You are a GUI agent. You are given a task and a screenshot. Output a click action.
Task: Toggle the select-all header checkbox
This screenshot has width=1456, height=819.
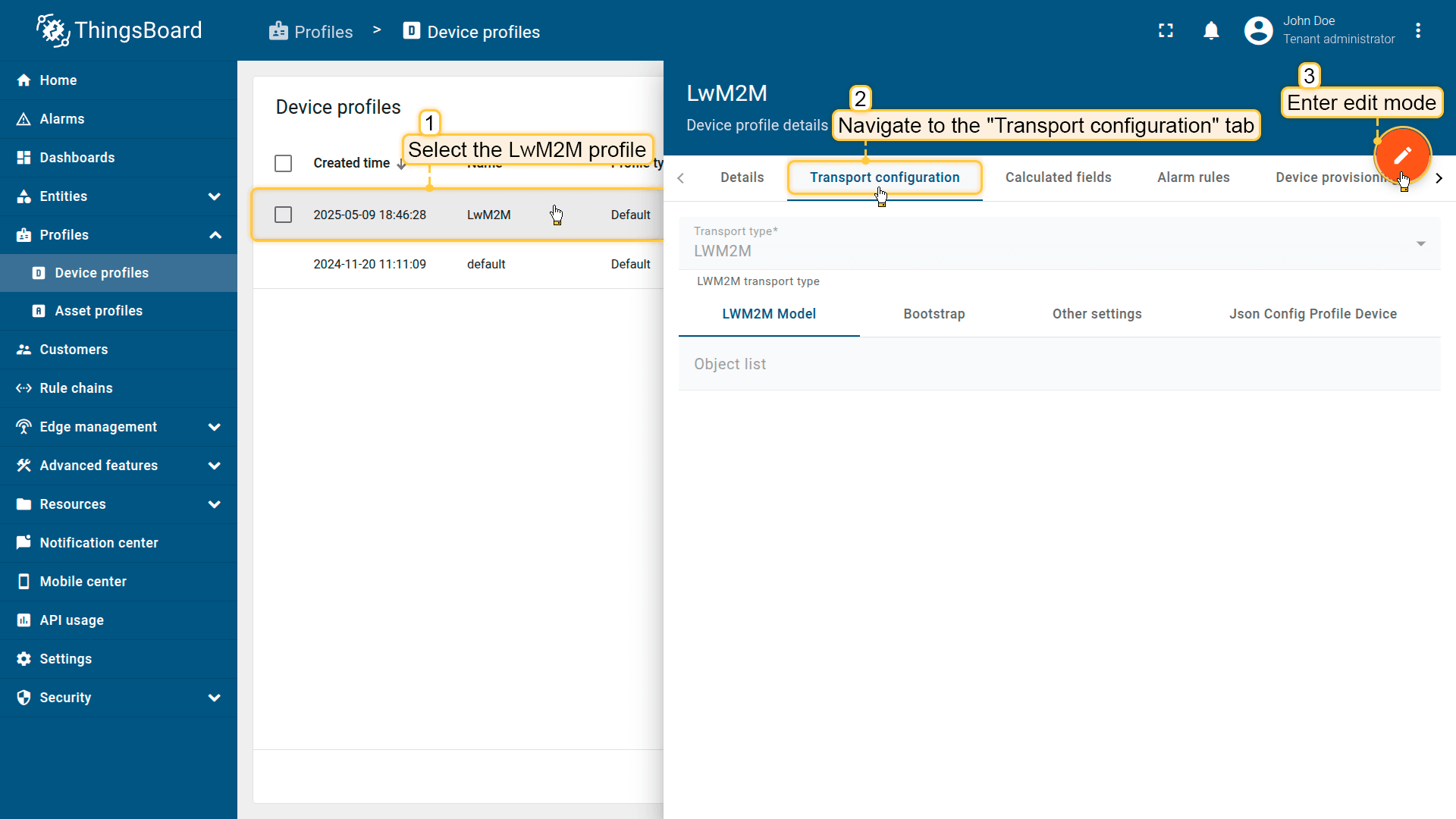[x=283, y=163]
